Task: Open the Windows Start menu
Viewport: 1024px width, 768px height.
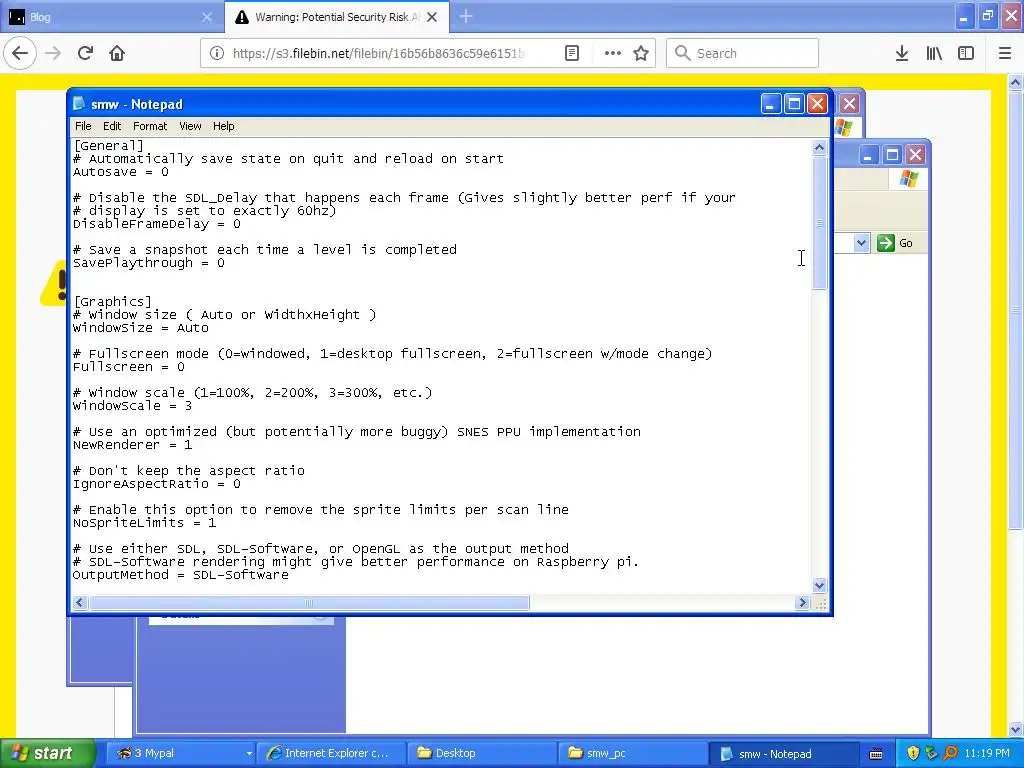Action: tap(47, 753)
